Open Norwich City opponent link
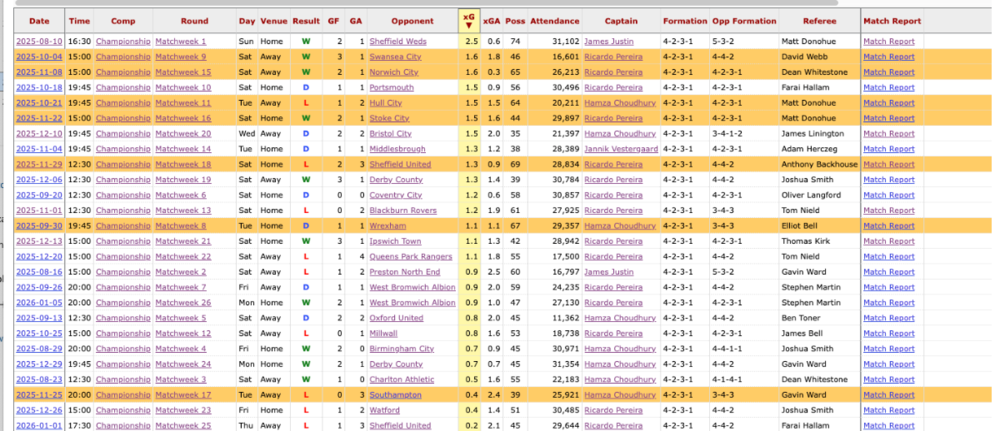This screenshot has width=1000, height=431. pos(394,72)
